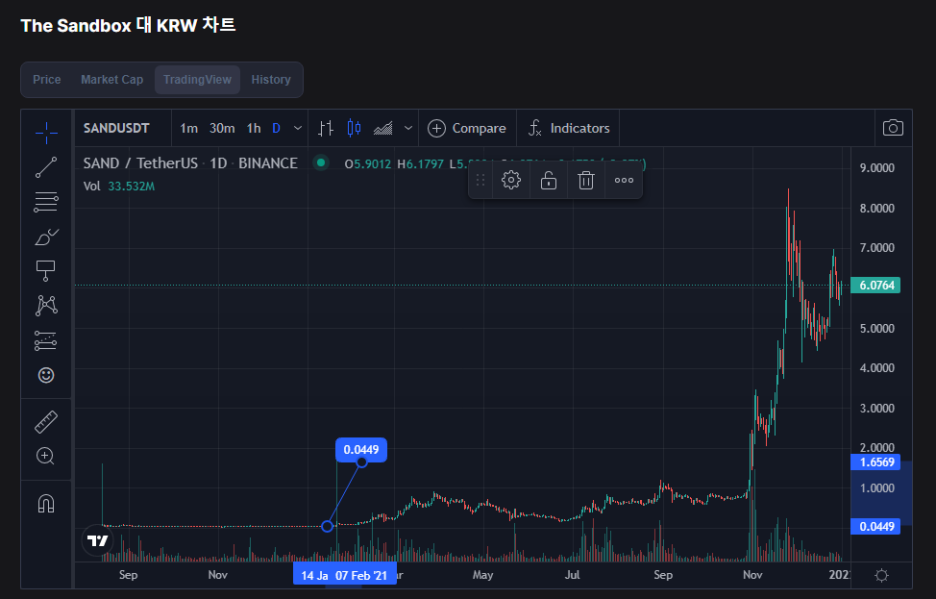Click the 0.0449 price axis label
Viewport: 936px width, 599px height.
[876, 526]
